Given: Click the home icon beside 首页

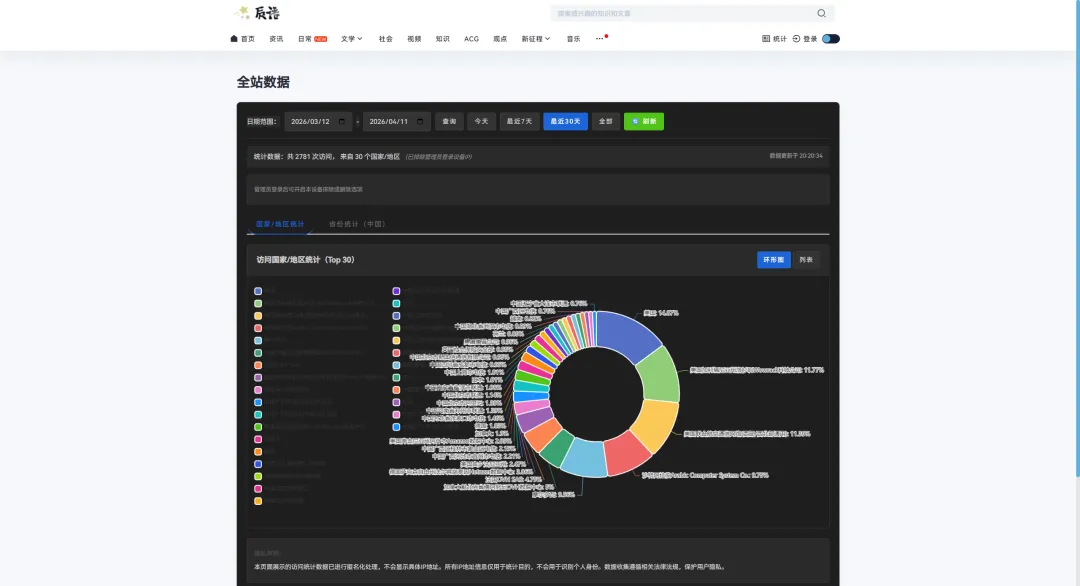Looking at the screenshot, I should (234, 39).
